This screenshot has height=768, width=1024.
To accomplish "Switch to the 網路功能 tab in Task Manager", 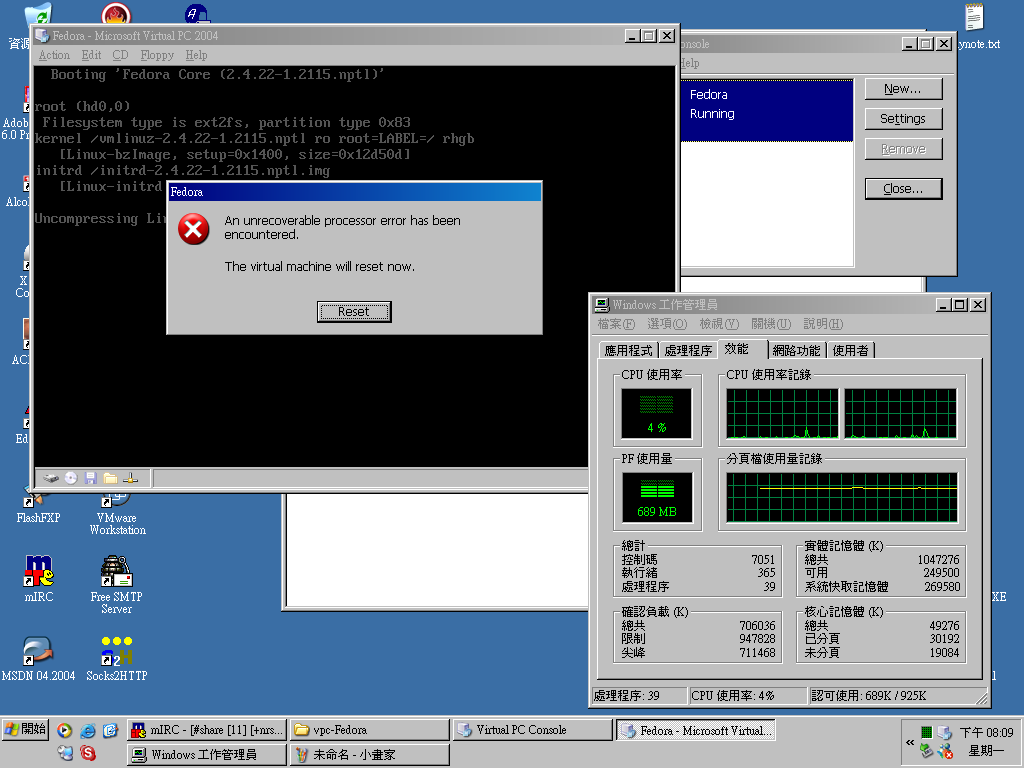I will [797, 351].
